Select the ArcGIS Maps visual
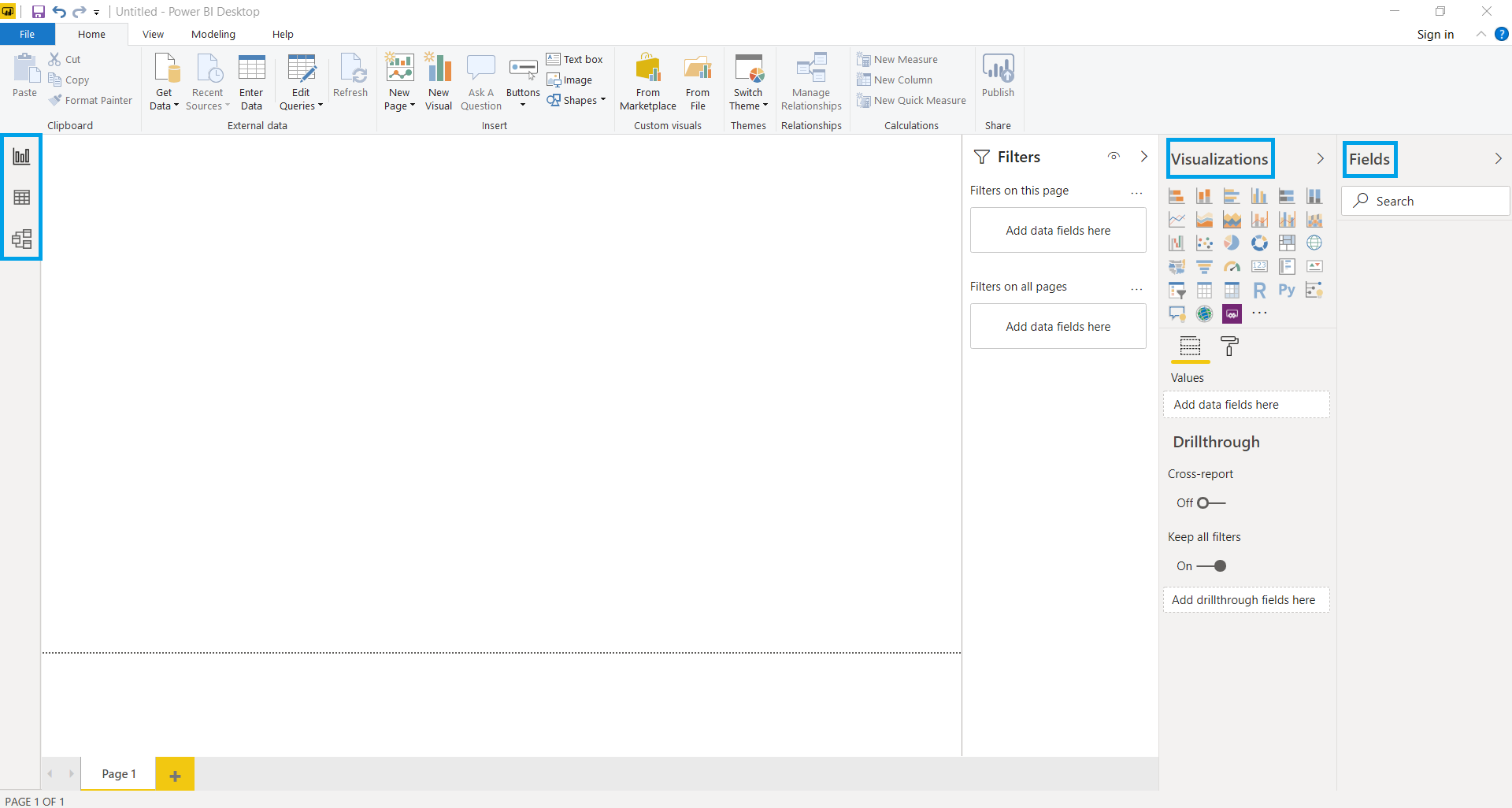1512x808 pixels. point(1204,314)
